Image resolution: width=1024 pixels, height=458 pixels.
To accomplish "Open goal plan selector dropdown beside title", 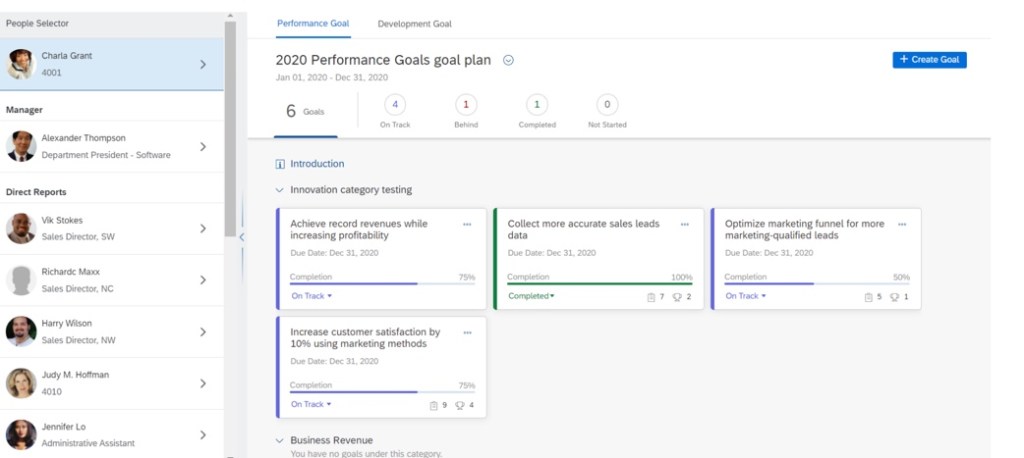I will pos(508,60).
